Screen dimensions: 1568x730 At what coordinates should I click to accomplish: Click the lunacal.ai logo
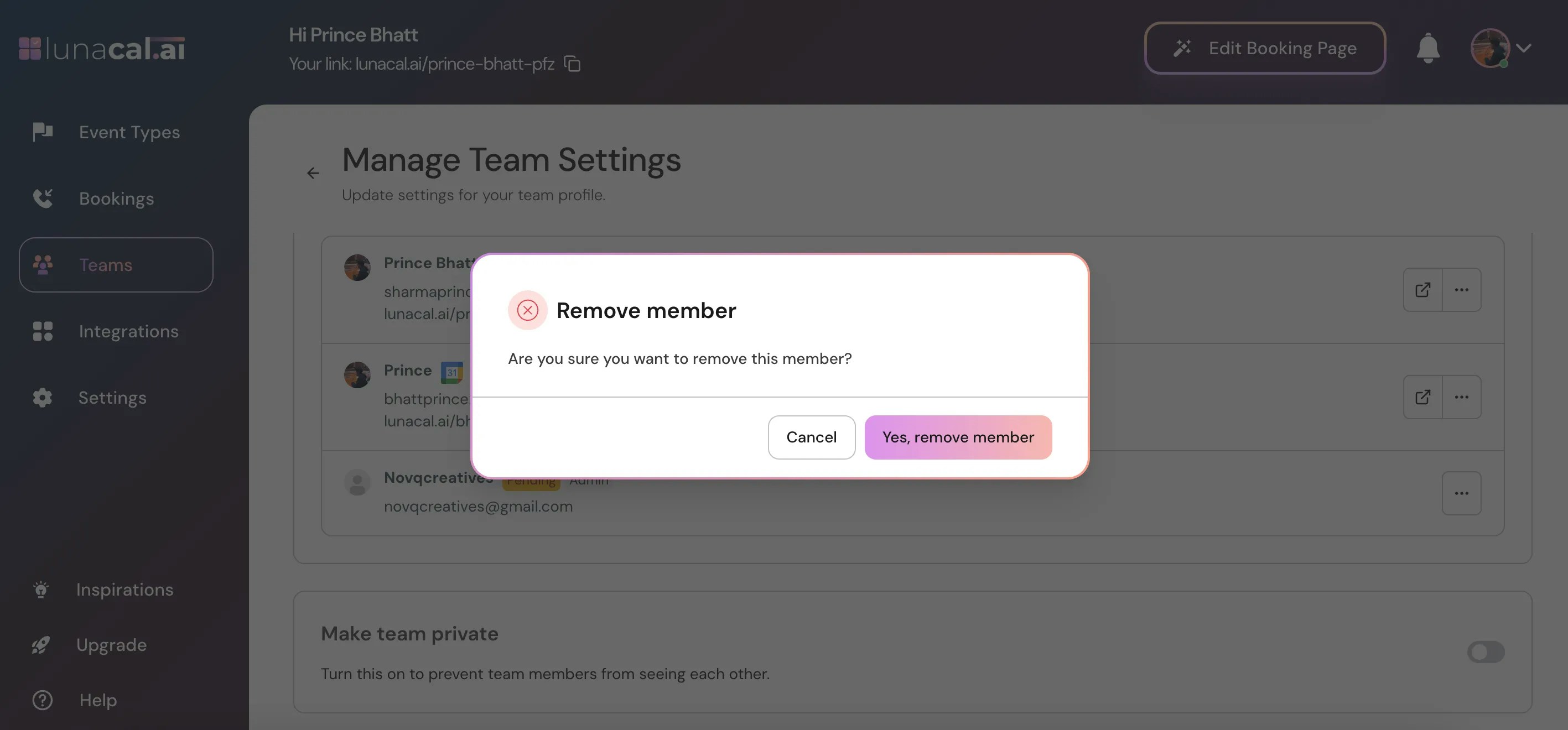point(102,49)
